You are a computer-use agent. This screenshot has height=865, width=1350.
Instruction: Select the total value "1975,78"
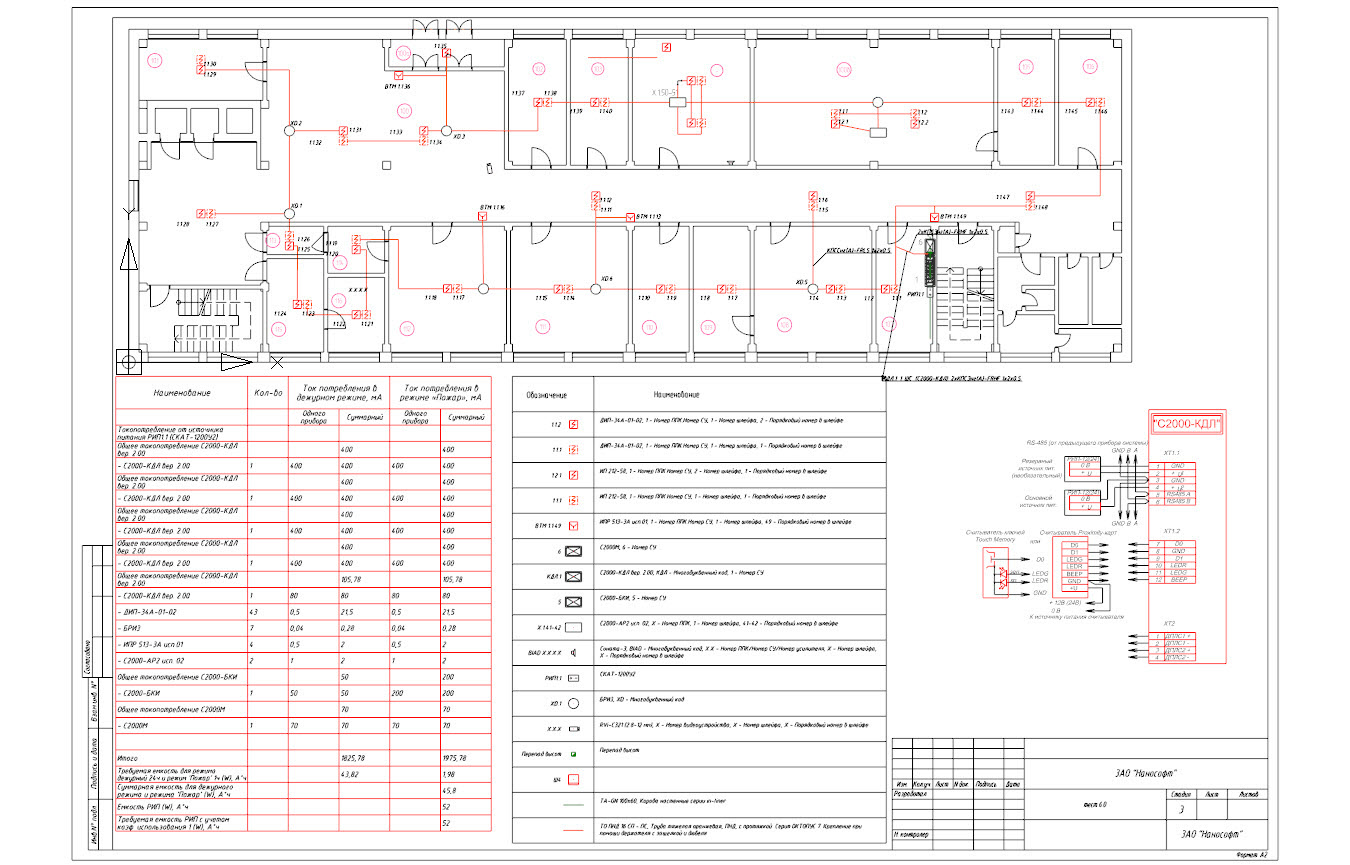pyautogui.click(x=455, y=758)
